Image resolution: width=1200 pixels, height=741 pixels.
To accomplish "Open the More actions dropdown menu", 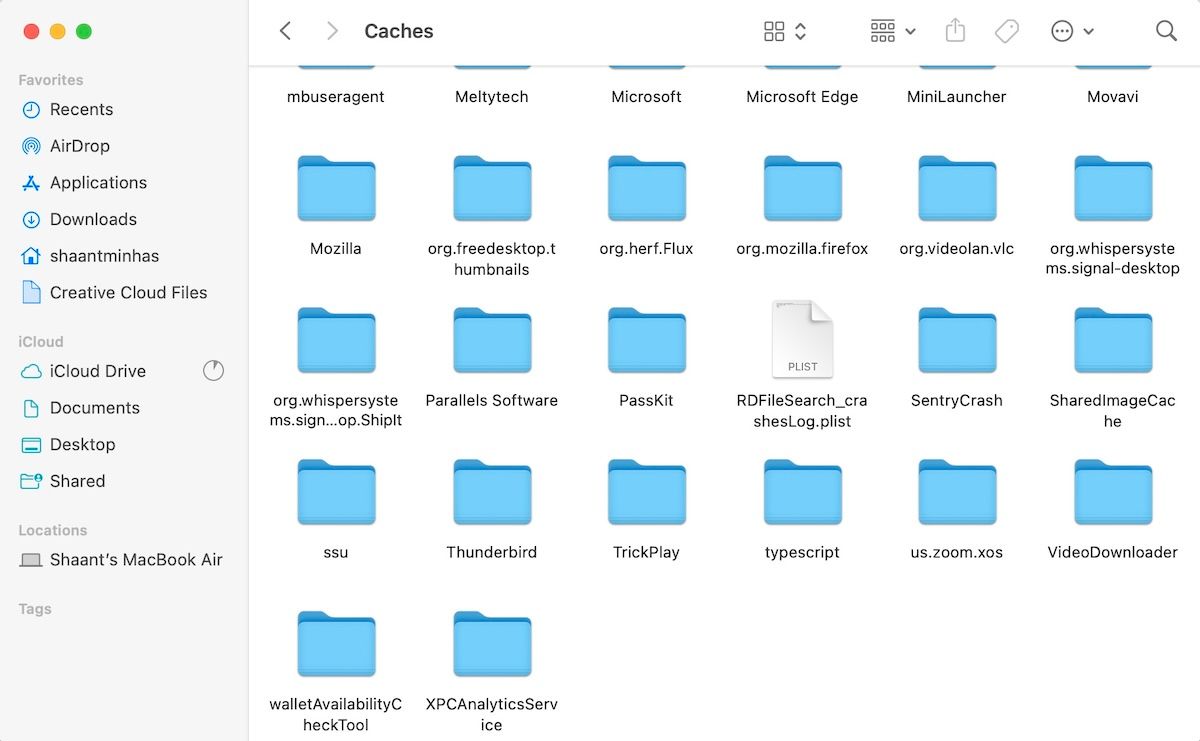I will point(1071,31).
